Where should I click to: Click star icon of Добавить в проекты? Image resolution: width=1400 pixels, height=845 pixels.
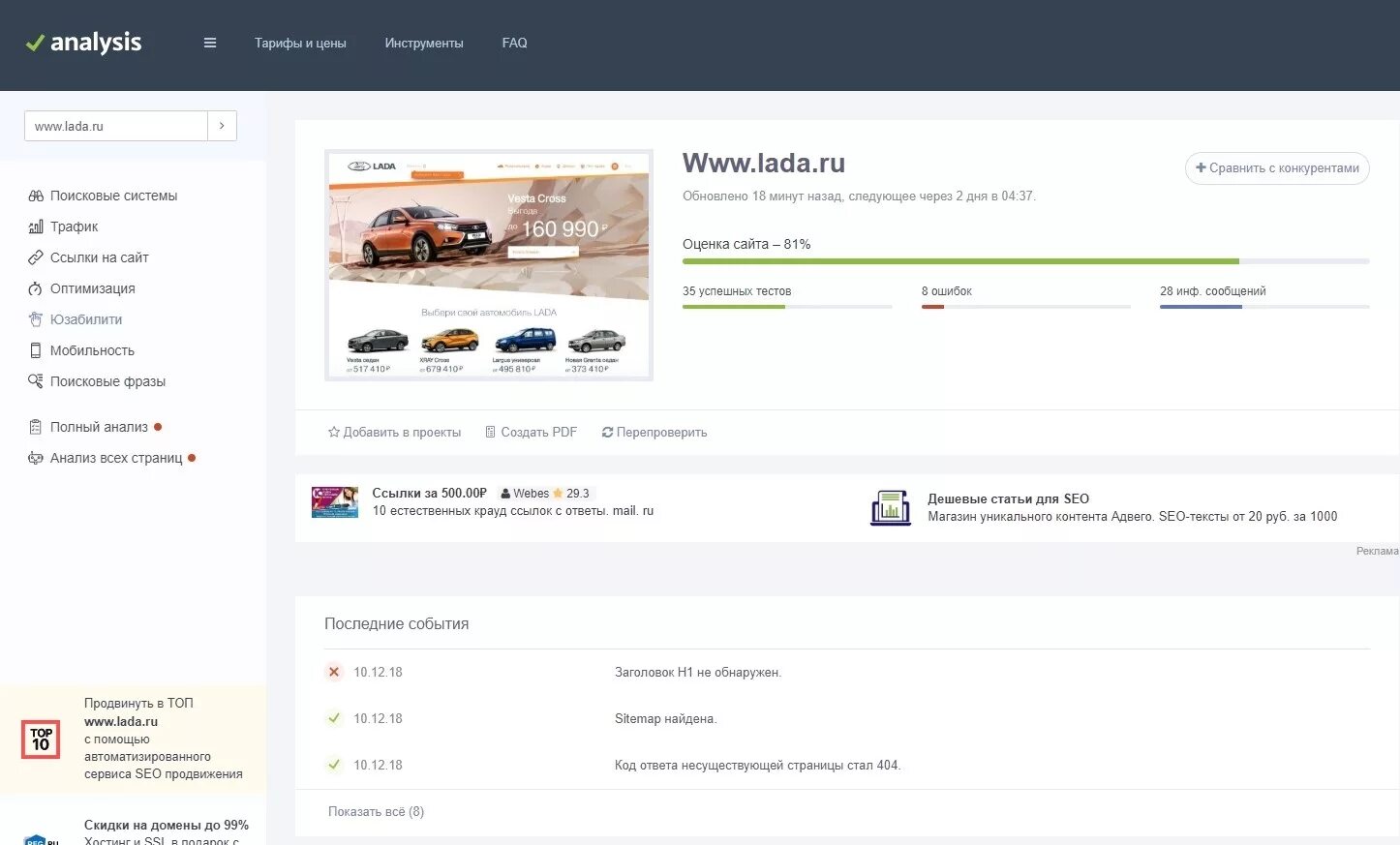334,432
